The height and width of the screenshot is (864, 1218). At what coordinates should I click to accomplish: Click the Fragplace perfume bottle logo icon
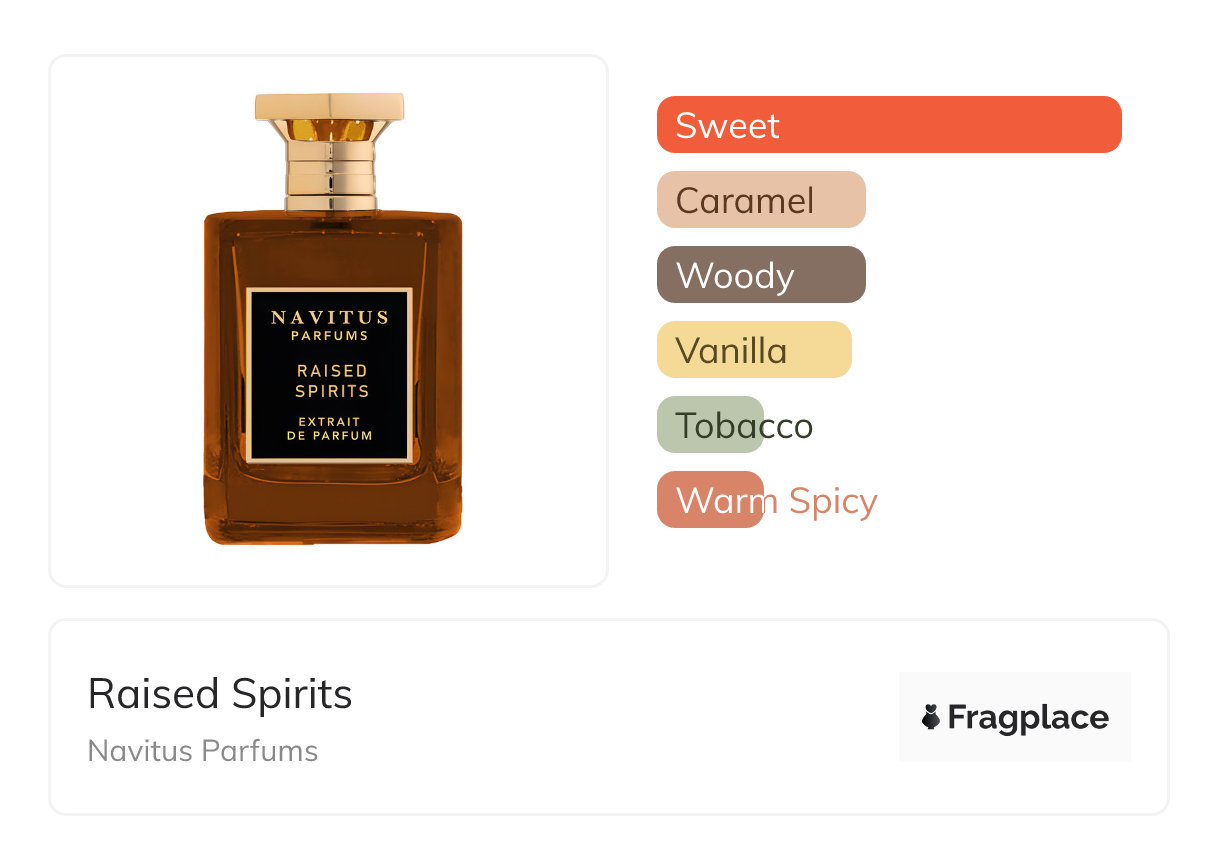[x=931, y=717]
